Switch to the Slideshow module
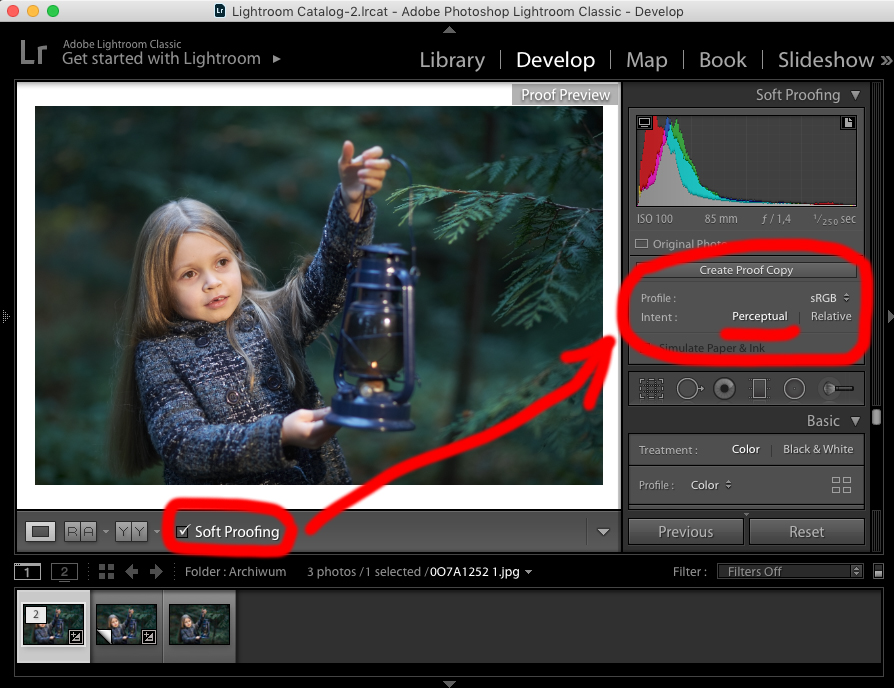894x688 pixels. (x=826, y=60)
